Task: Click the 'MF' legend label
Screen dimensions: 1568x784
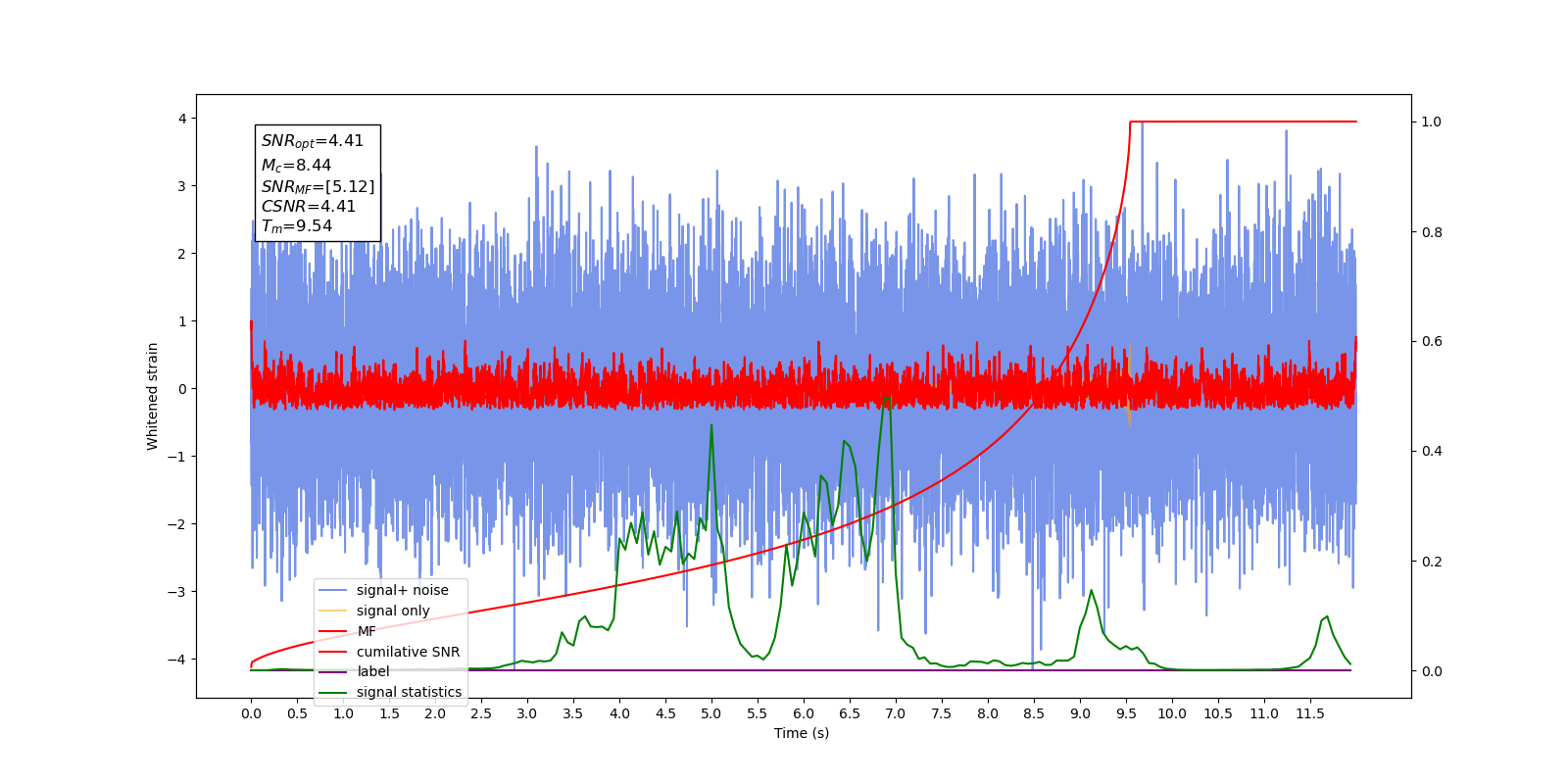Action: 366,631
